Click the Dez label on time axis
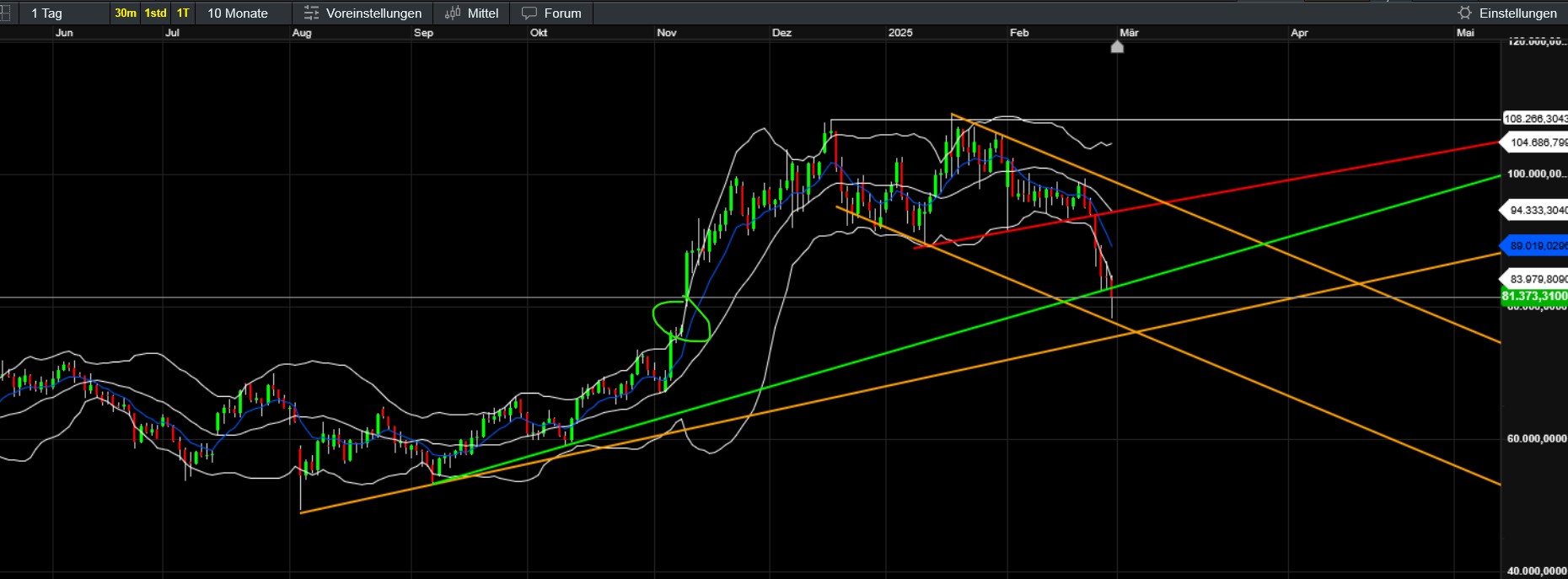Viewport: 1568px width, 579px height. [782, 33]
